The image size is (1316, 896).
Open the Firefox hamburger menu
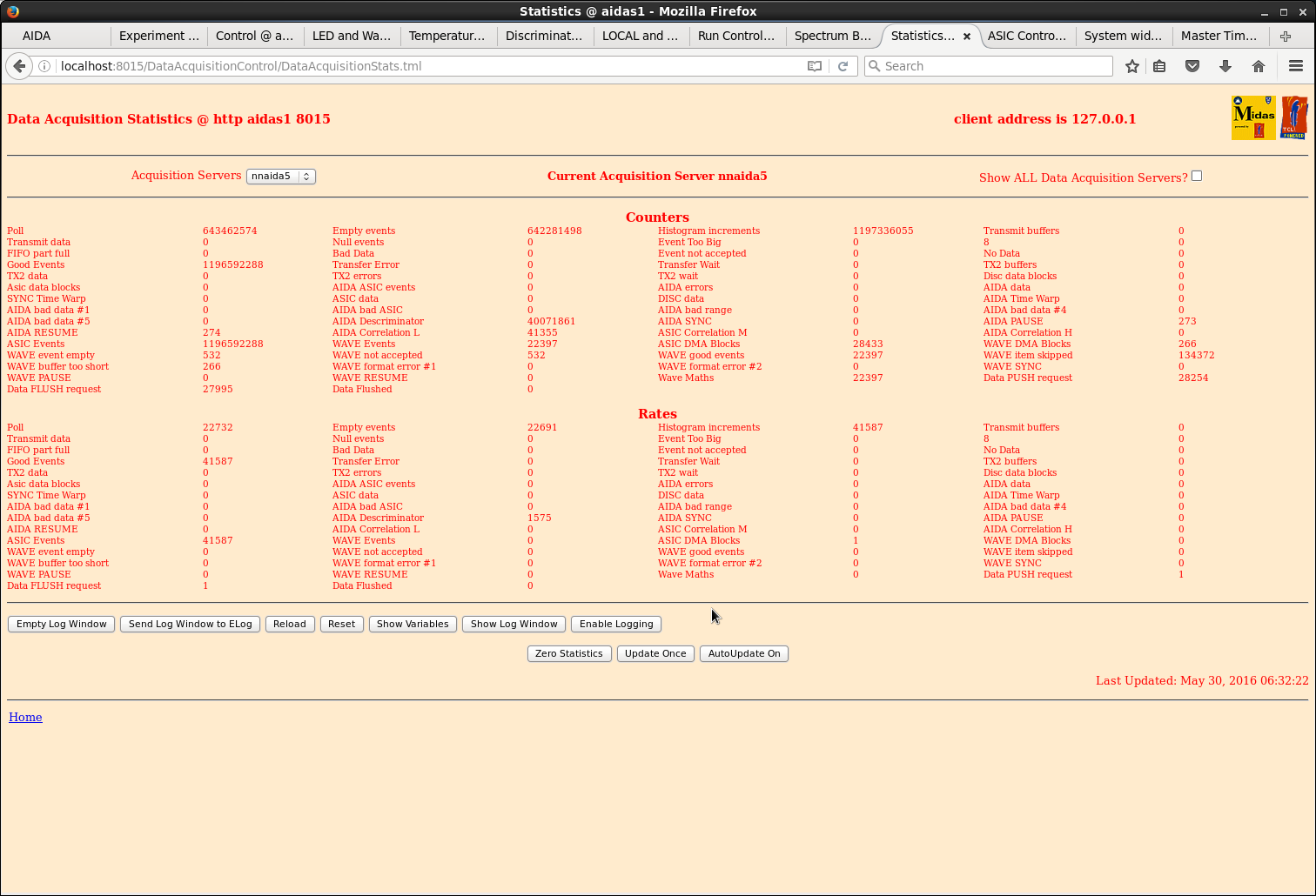[x=1296, y=66]
